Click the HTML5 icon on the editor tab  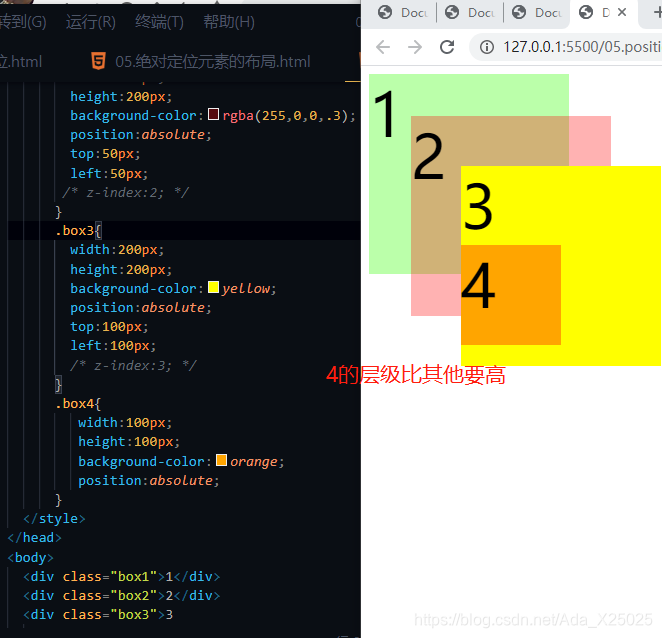click(98, 61)
